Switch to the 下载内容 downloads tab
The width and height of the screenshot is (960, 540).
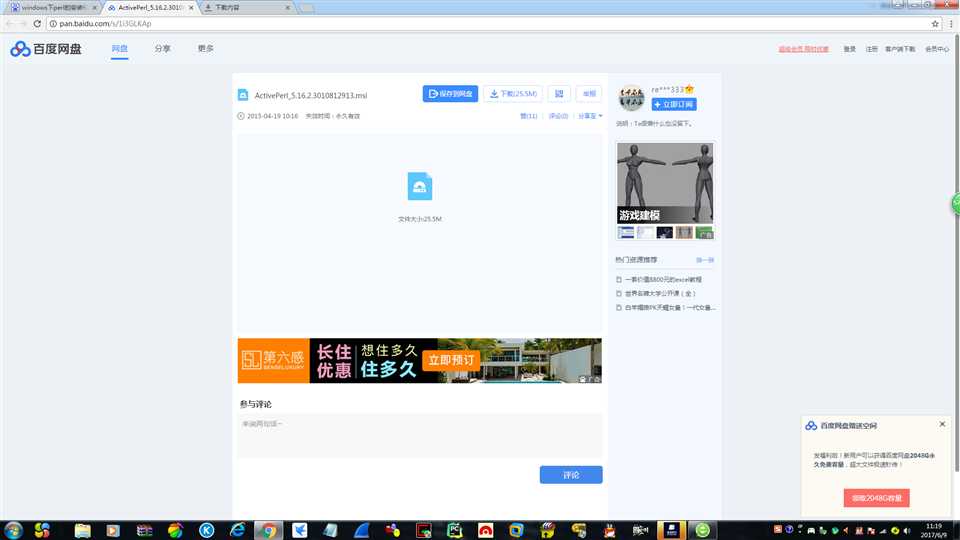(x=247, y=7)
